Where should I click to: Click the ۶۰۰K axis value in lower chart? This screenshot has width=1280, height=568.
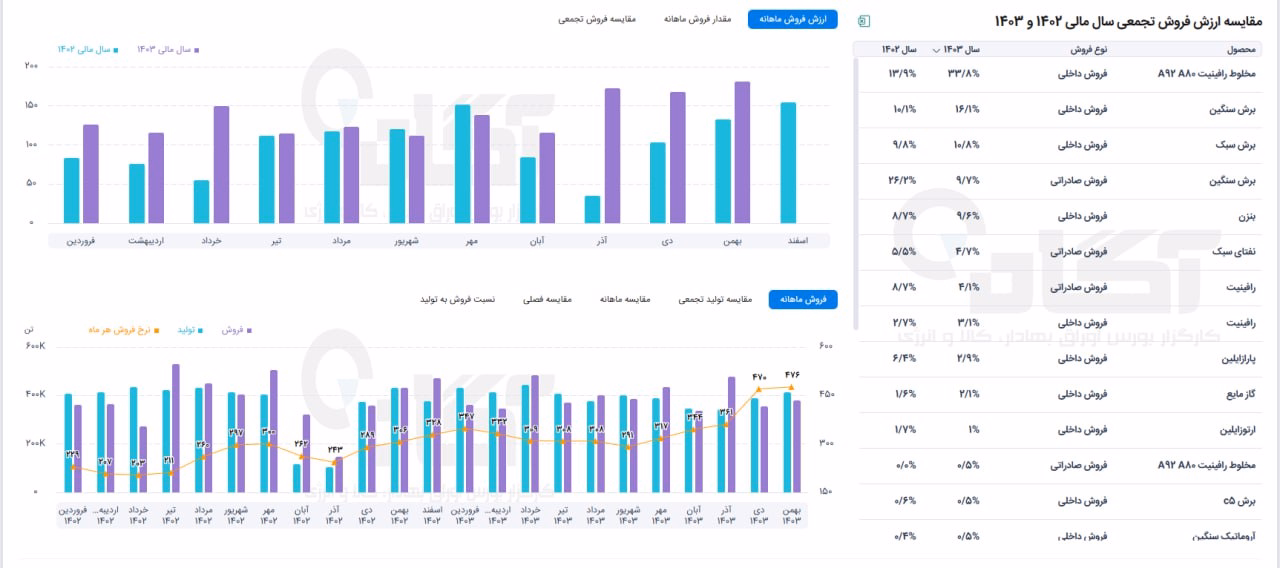pos(37,347)
